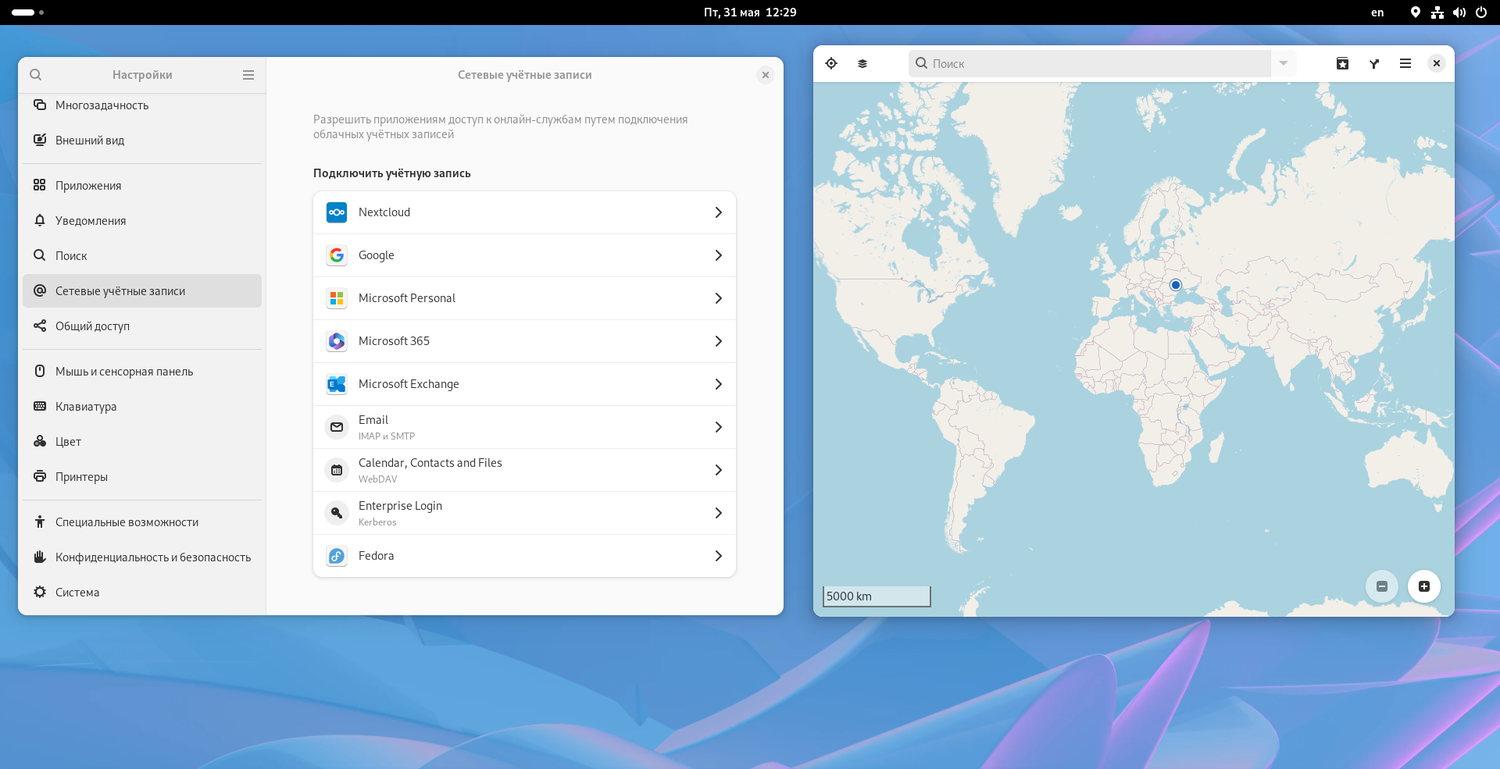The height and width of the screenshot is (769, 1500).
Task: Click the Приложения grid icon in the sidebar
Action: (x=40, y=185)
